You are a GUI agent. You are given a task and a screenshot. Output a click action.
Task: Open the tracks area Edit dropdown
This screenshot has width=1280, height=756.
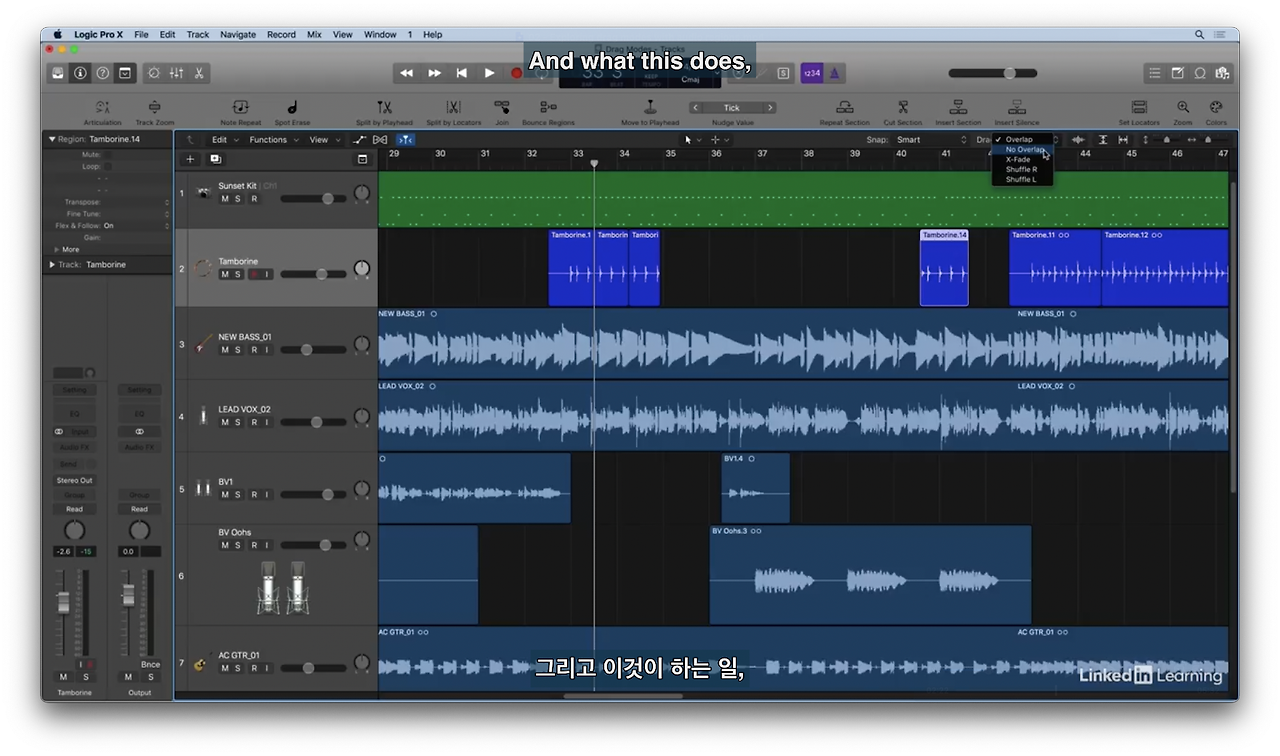coord(223,140)
